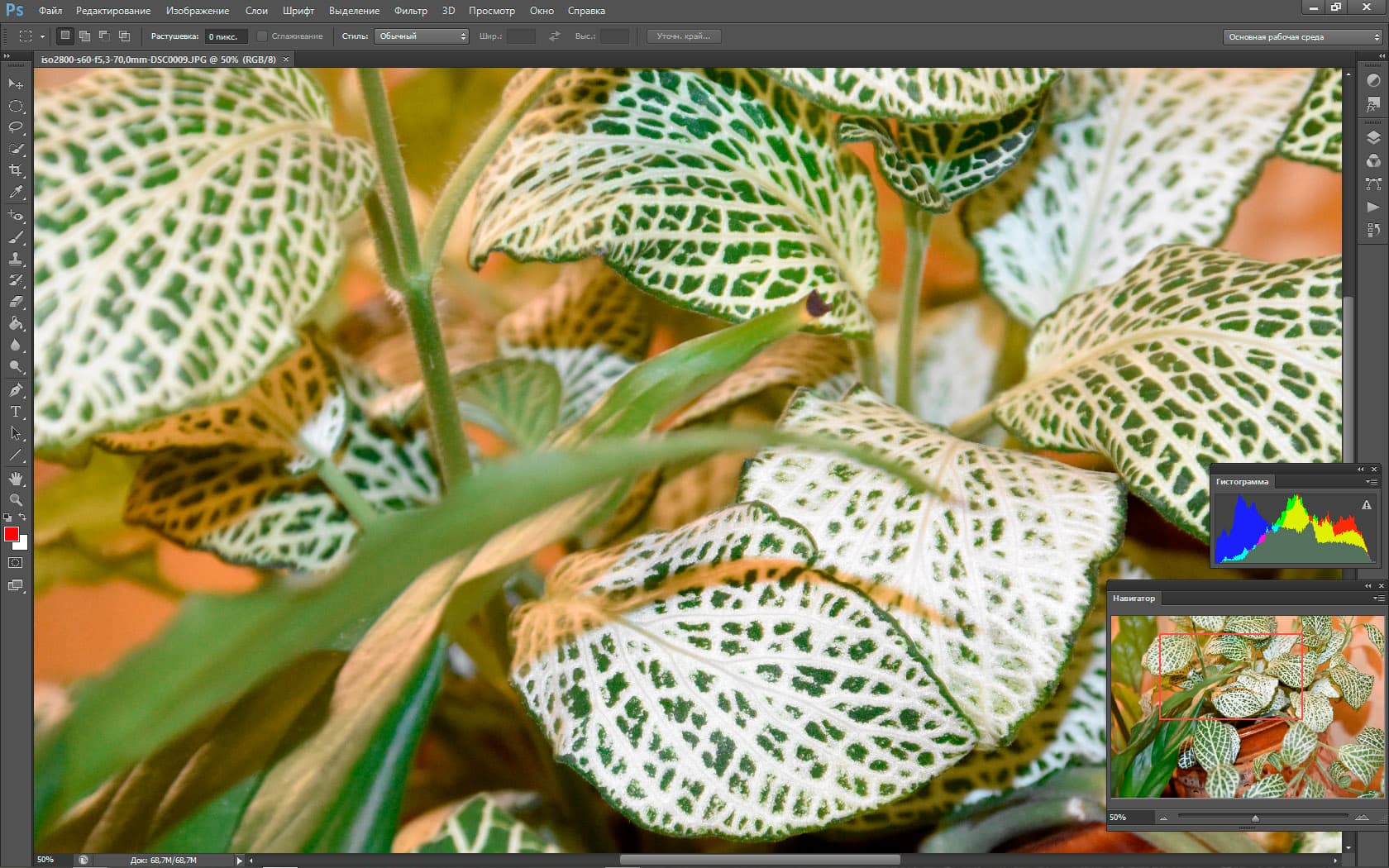The width and height of the screenshot is (1389, 868).
Task: Expand the tools panel double arrow
Action: coord(7,56)
